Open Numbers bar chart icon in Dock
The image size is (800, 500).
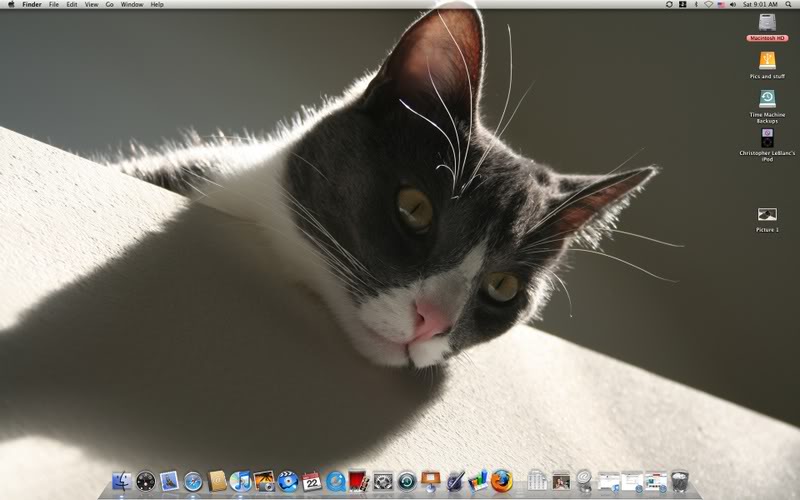478,481
